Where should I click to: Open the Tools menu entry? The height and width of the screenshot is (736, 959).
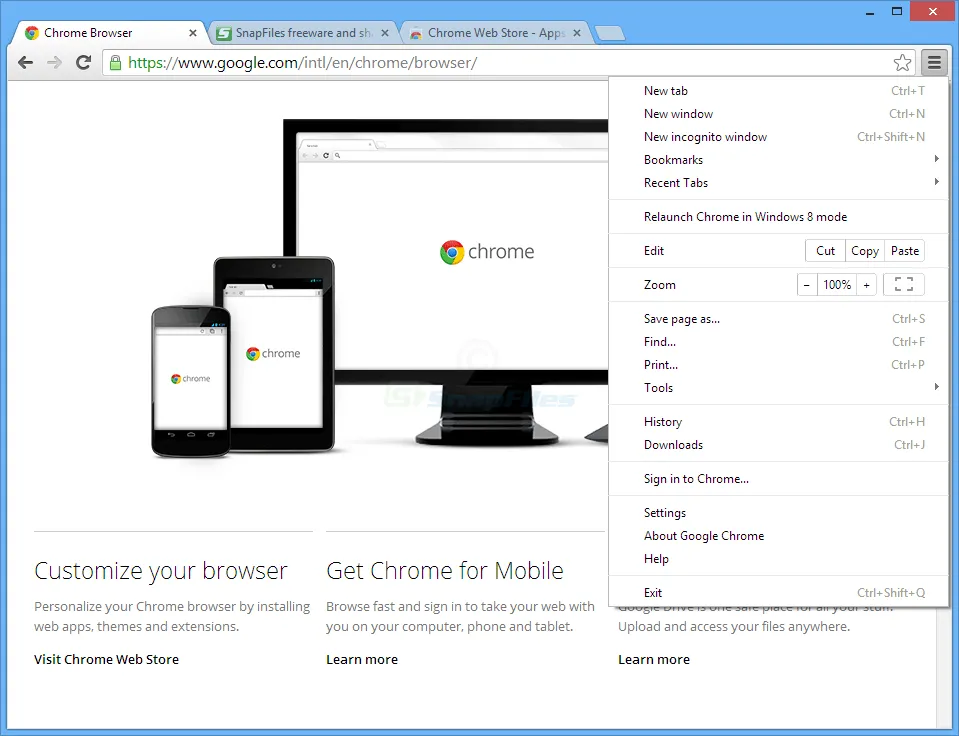click(x=779, y=388)
